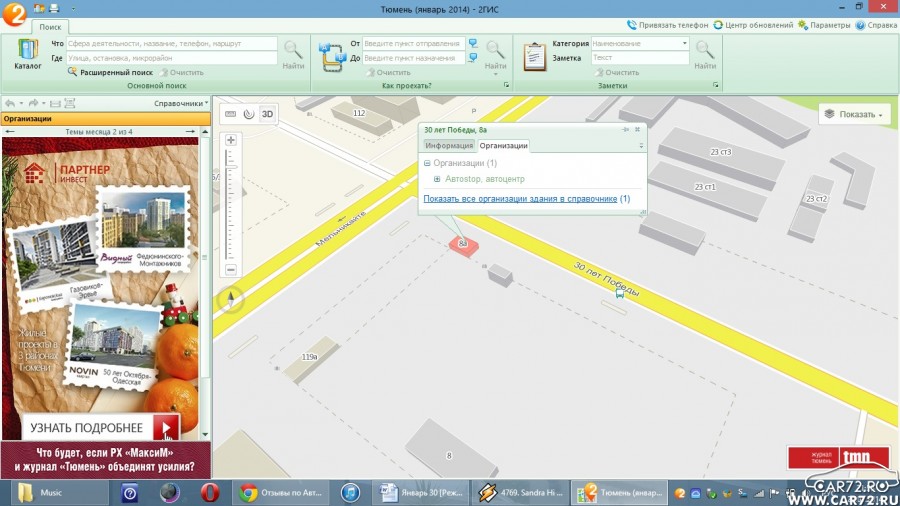Click the collapse panel layout icon
900x506 pixels.
55,103
